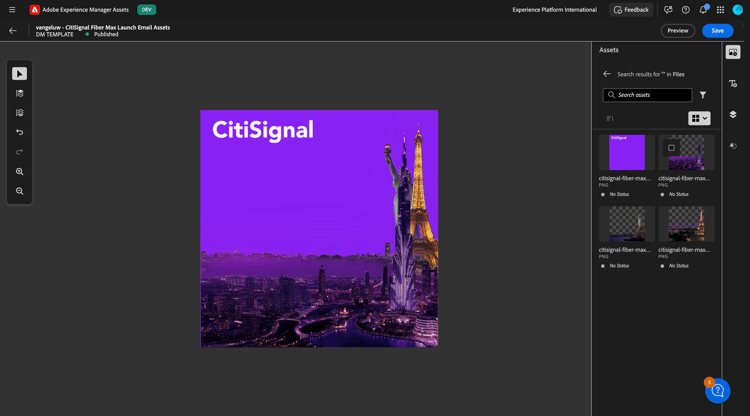Select the arrow Select tool
Viewport: 750px width, 416px height.
point(19,74)
